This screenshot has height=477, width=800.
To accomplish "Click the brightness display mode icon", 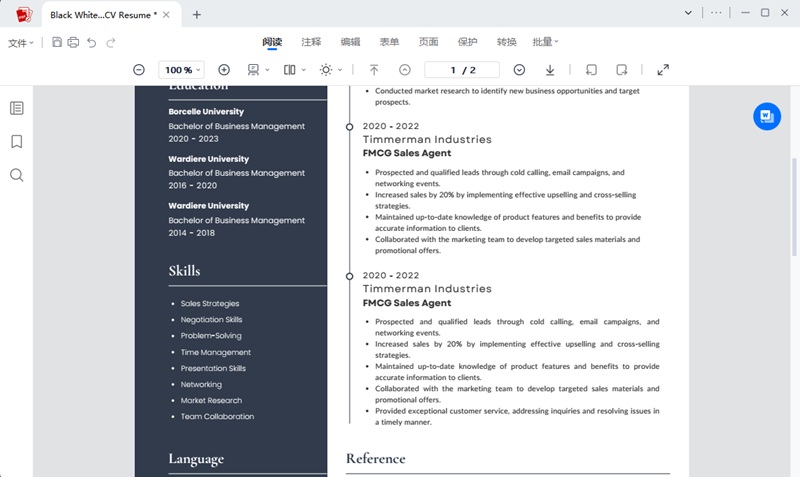I will (326, 70).
